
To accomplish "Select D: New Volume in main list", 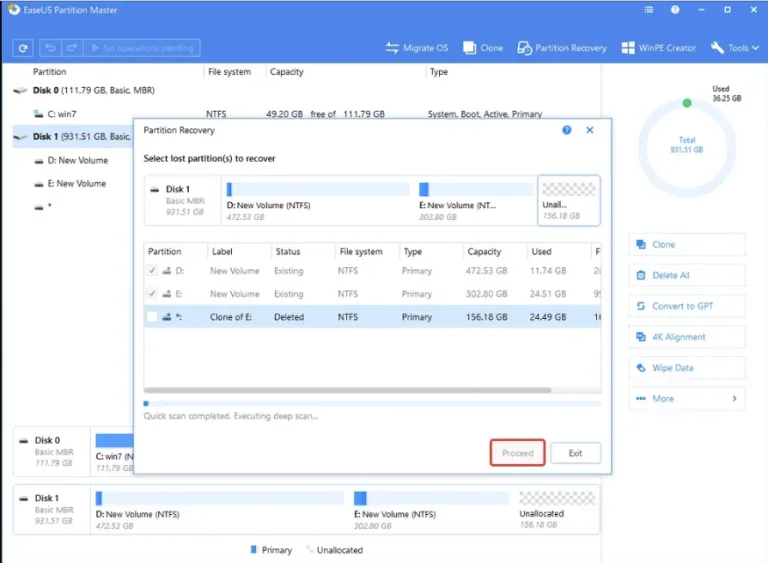I will pos(77,160).
